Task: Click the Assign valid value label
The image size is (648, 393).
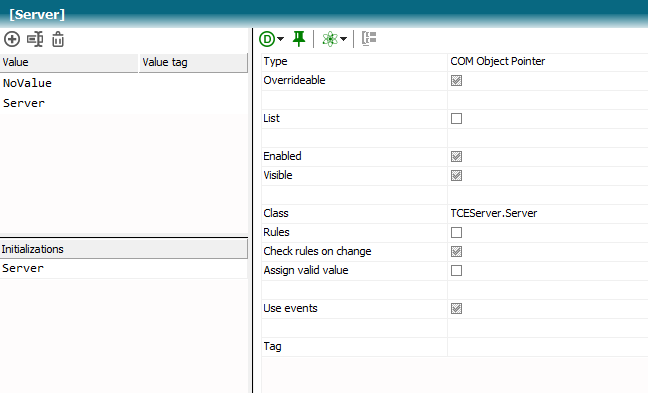Action: point(306,270)
